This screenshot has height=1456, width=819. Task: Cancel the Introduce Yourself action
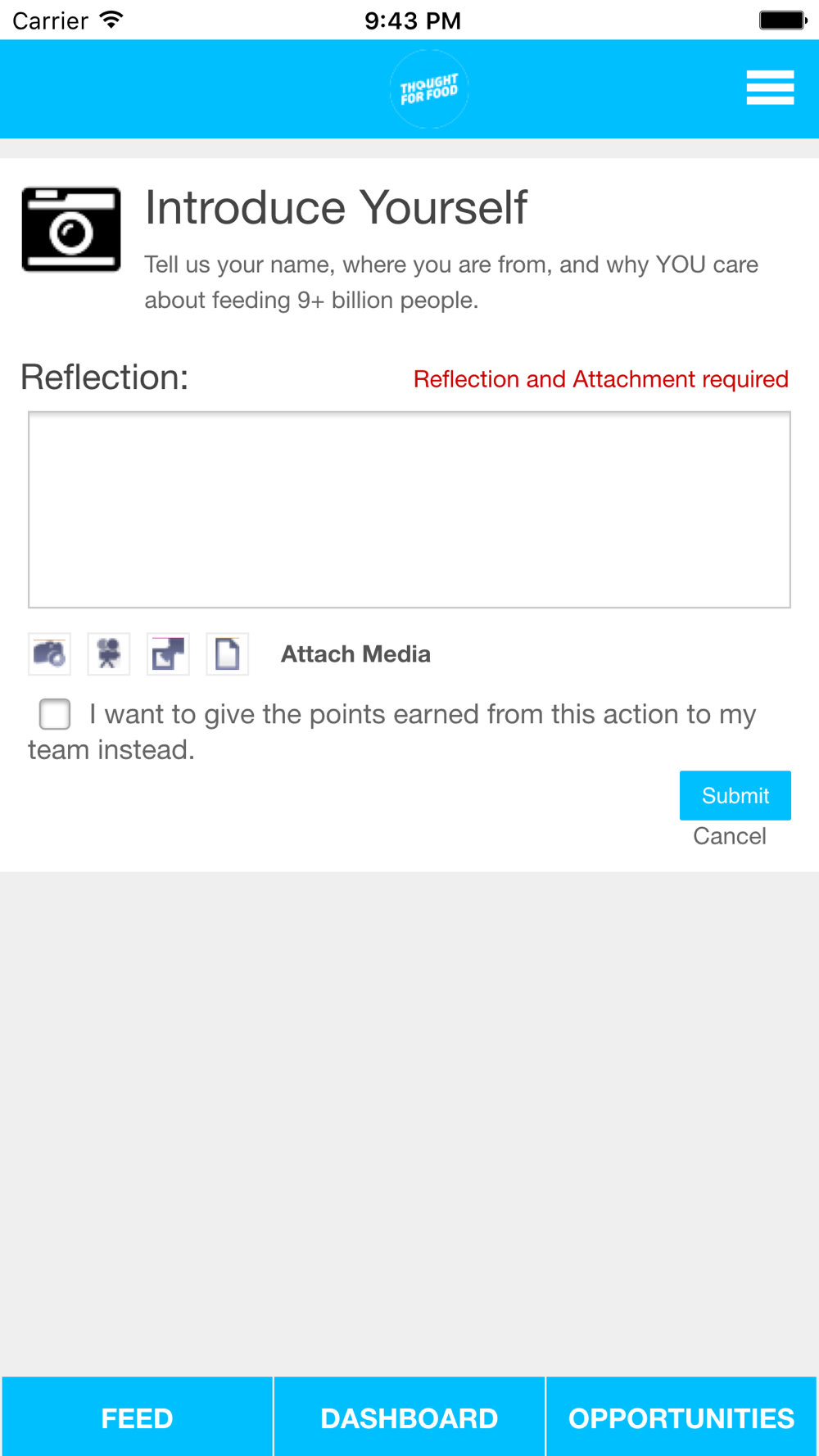730,836
